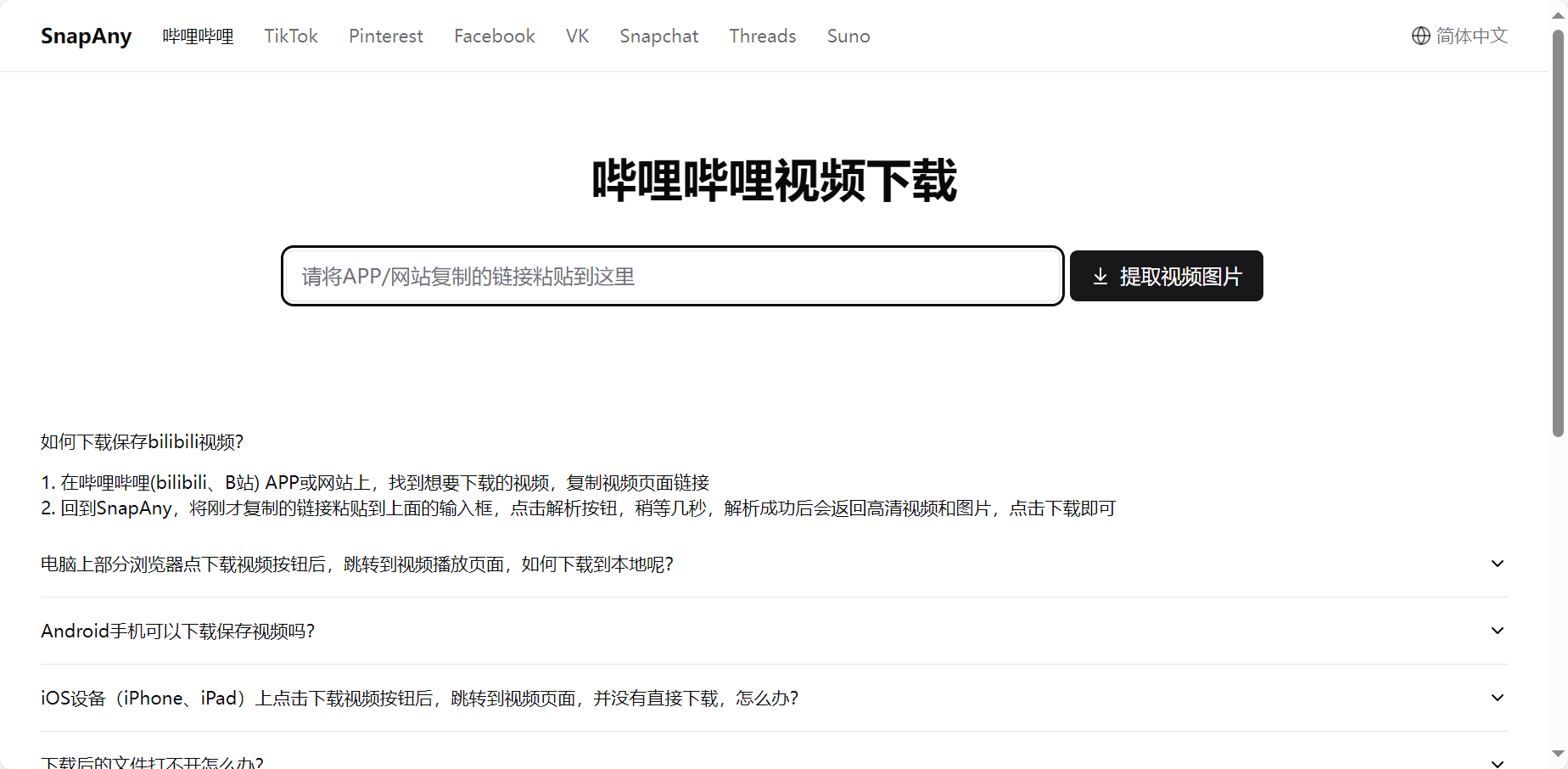Open the TikTok downloader page

[291, 36]
